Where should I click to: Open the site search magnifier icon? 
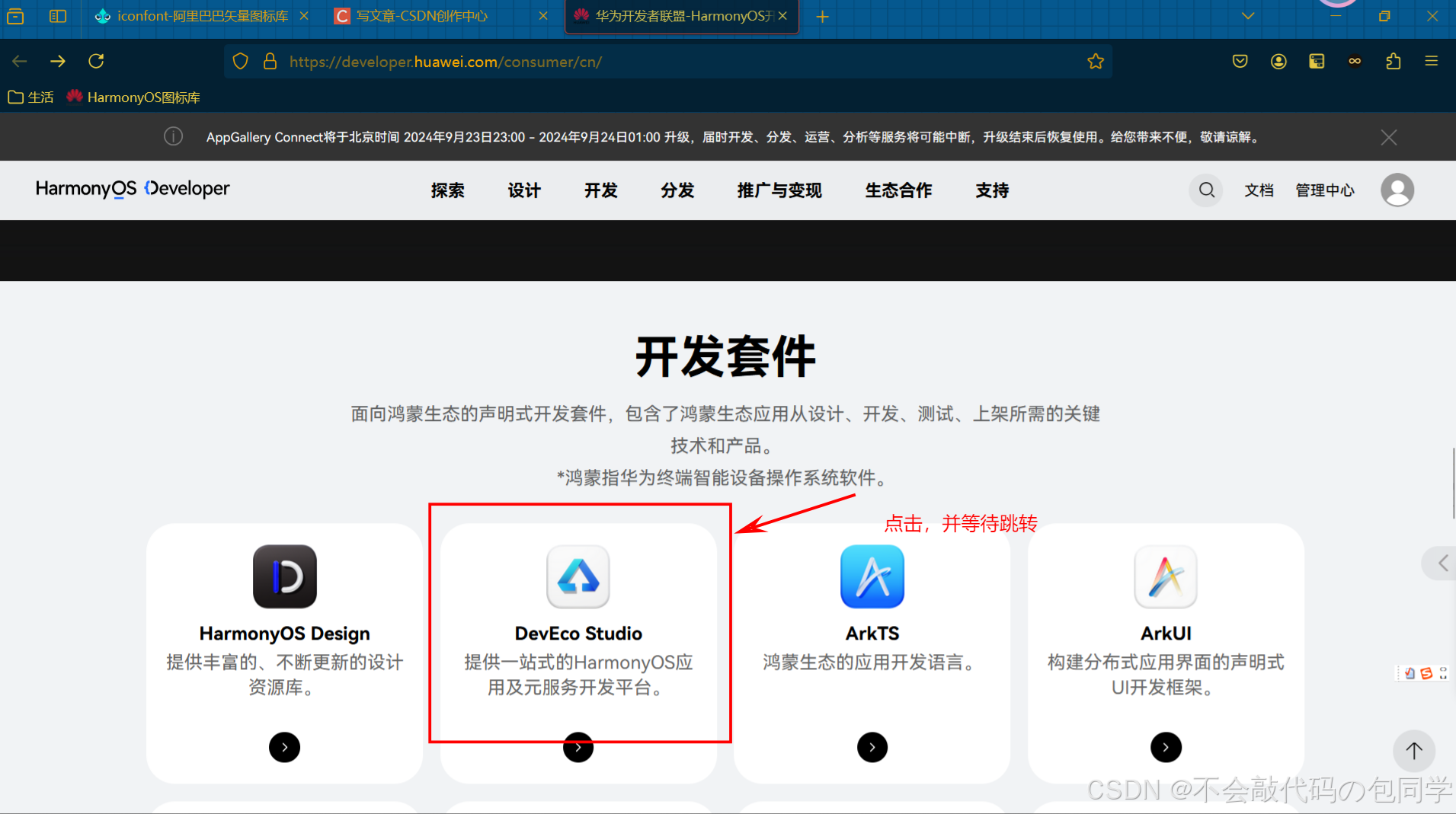pyautogui.click(x=1206, y=190)
